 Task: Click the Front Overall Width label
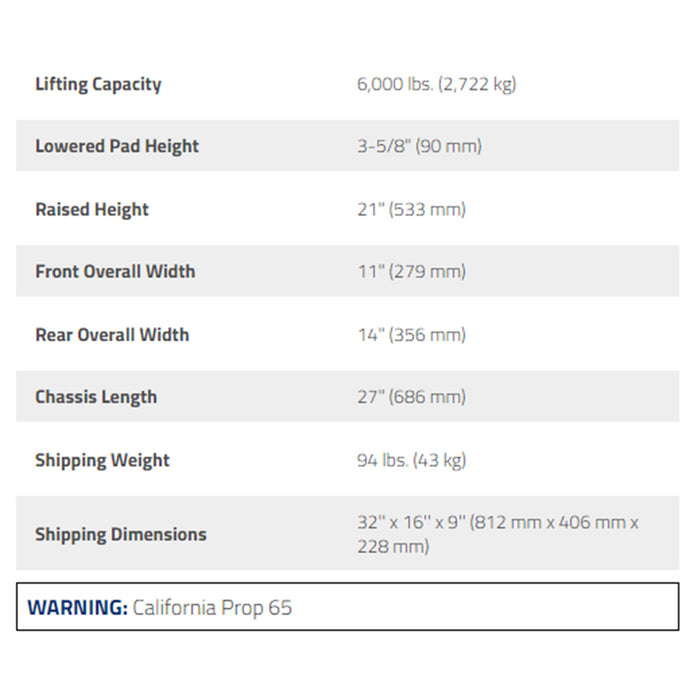click(x=115, y=272)
